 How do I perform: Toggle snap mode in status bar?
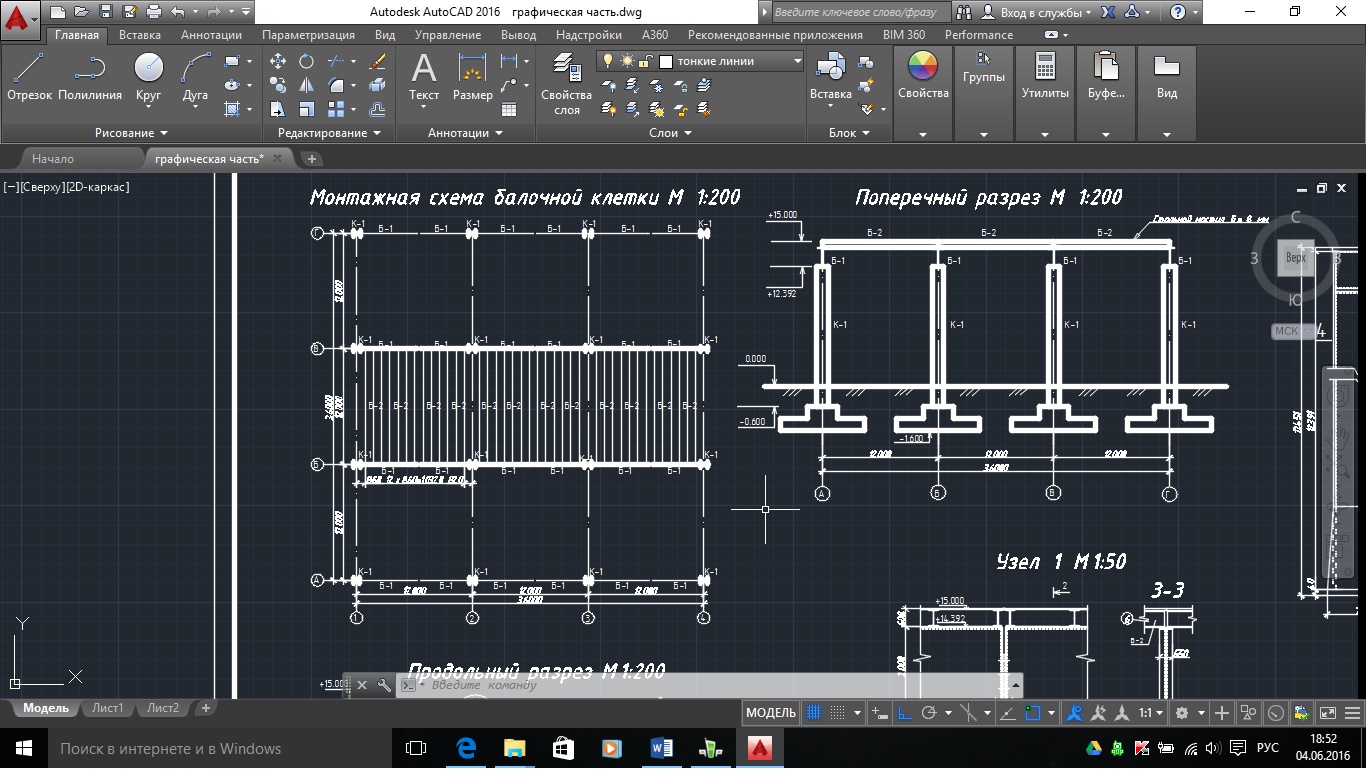[838, 713]
